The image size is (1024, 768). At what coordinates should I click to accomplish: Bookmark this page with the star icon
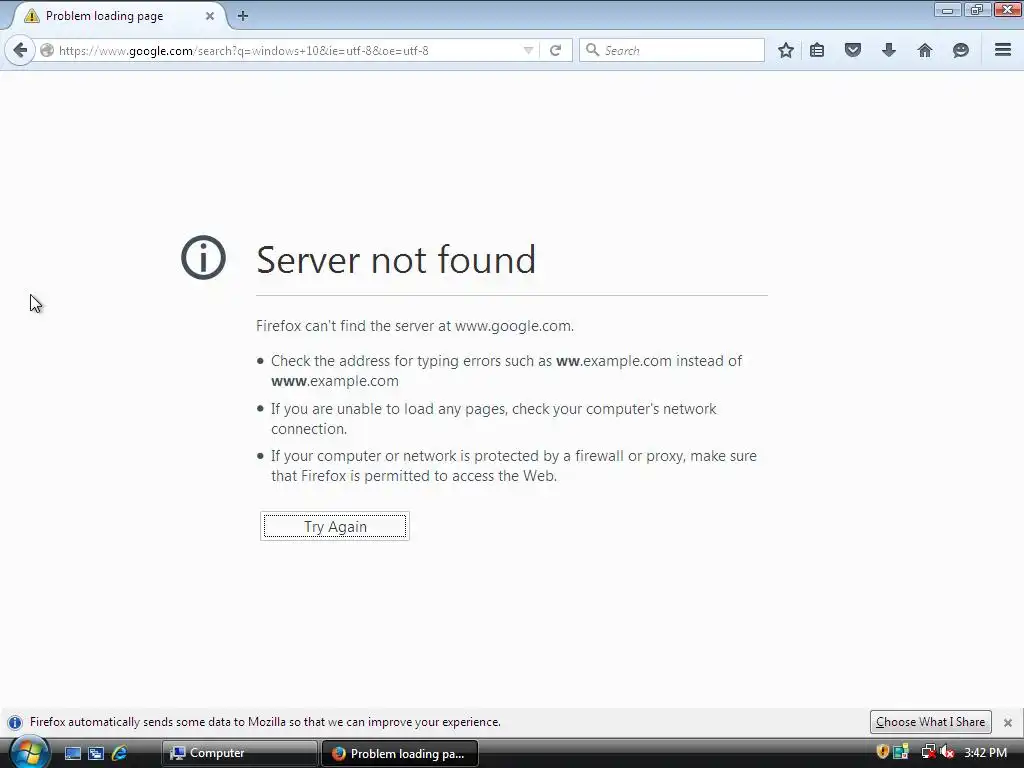(786, 50)
